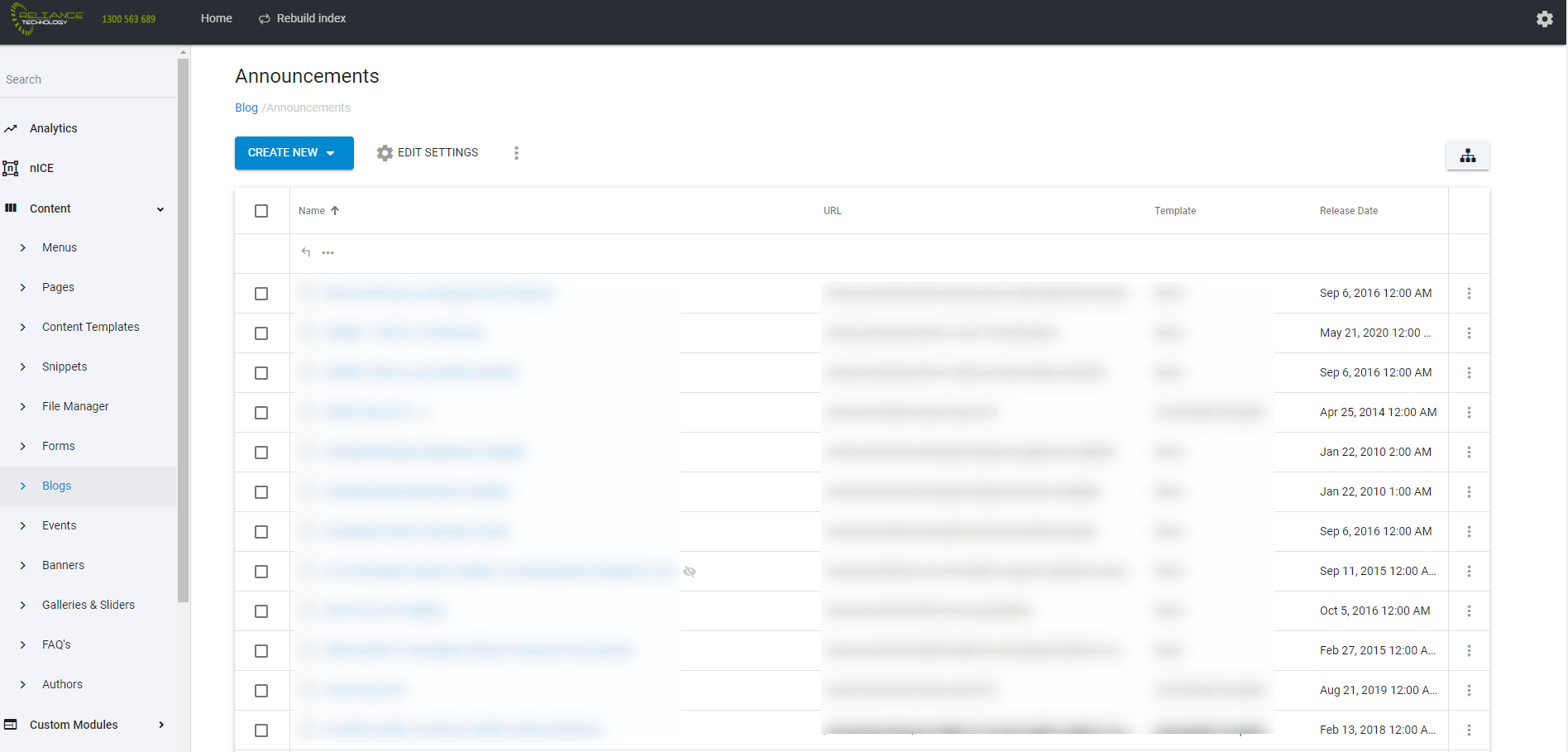
Task: Open the settings gear in top bar
Action: (1544, 18)
